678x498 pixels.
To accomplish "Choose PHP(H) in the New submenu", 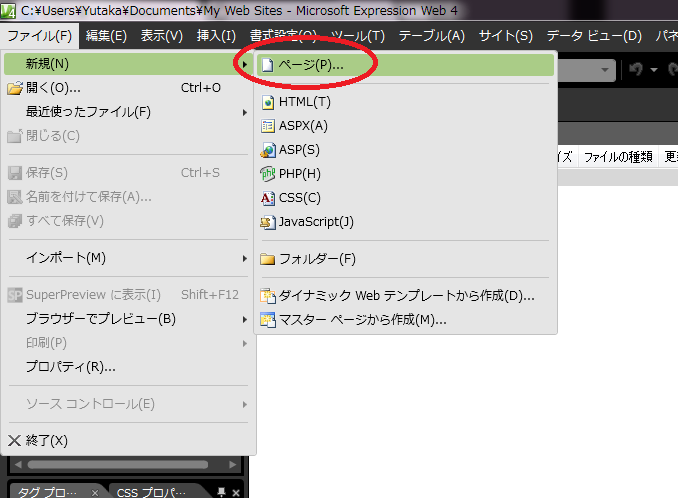I will coord(405,174).
